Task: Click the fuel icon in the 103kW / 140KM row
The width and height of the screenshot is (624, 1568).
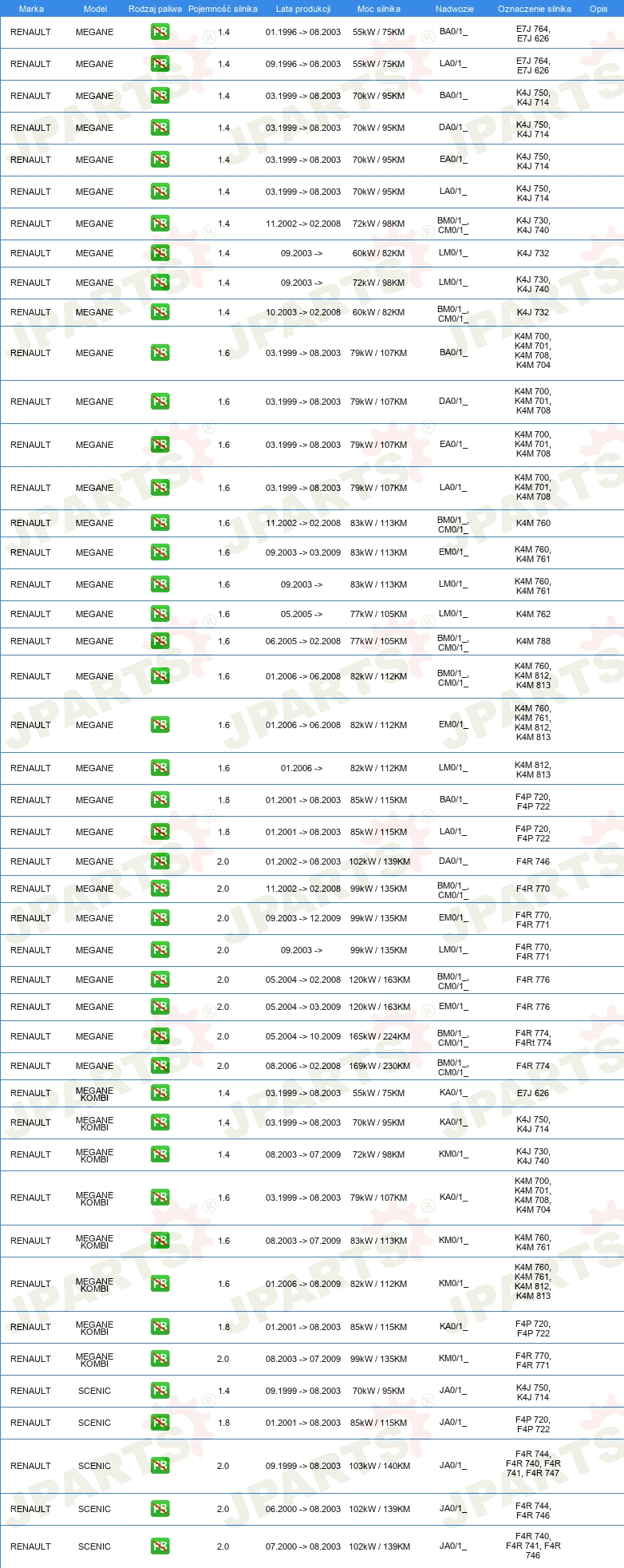Action: (160, 1466)
